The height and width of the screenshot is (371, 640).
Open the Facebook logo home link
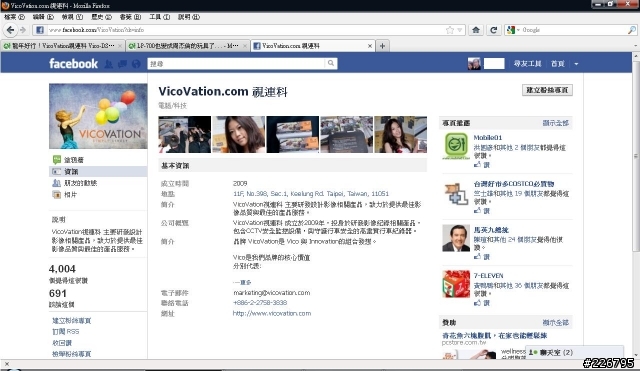(x=73, y=63)
